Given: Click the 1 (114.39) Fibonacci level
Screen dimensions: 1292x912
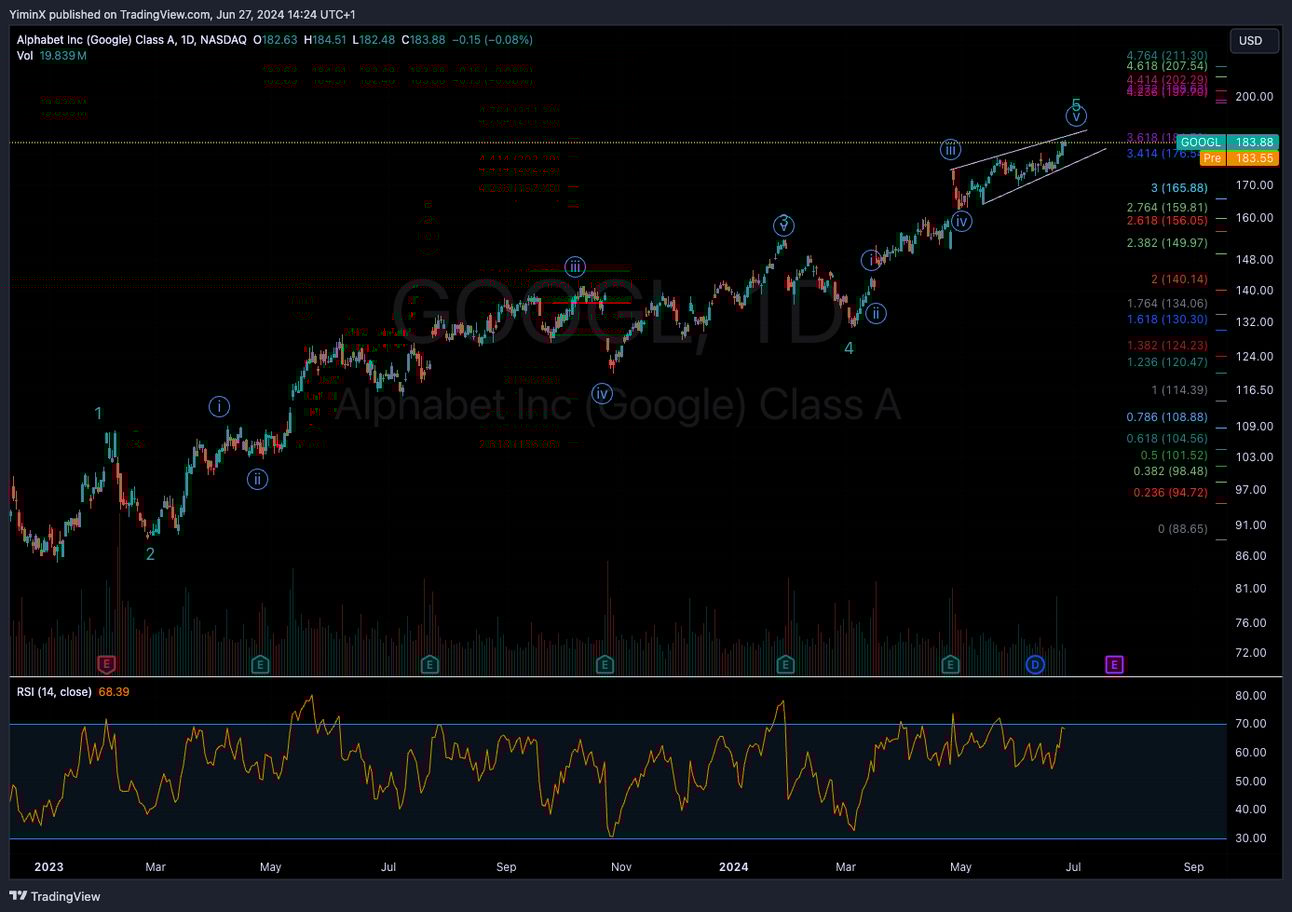Looking at the screenshot, I should pyautogui.click(x=1179, y=390).
